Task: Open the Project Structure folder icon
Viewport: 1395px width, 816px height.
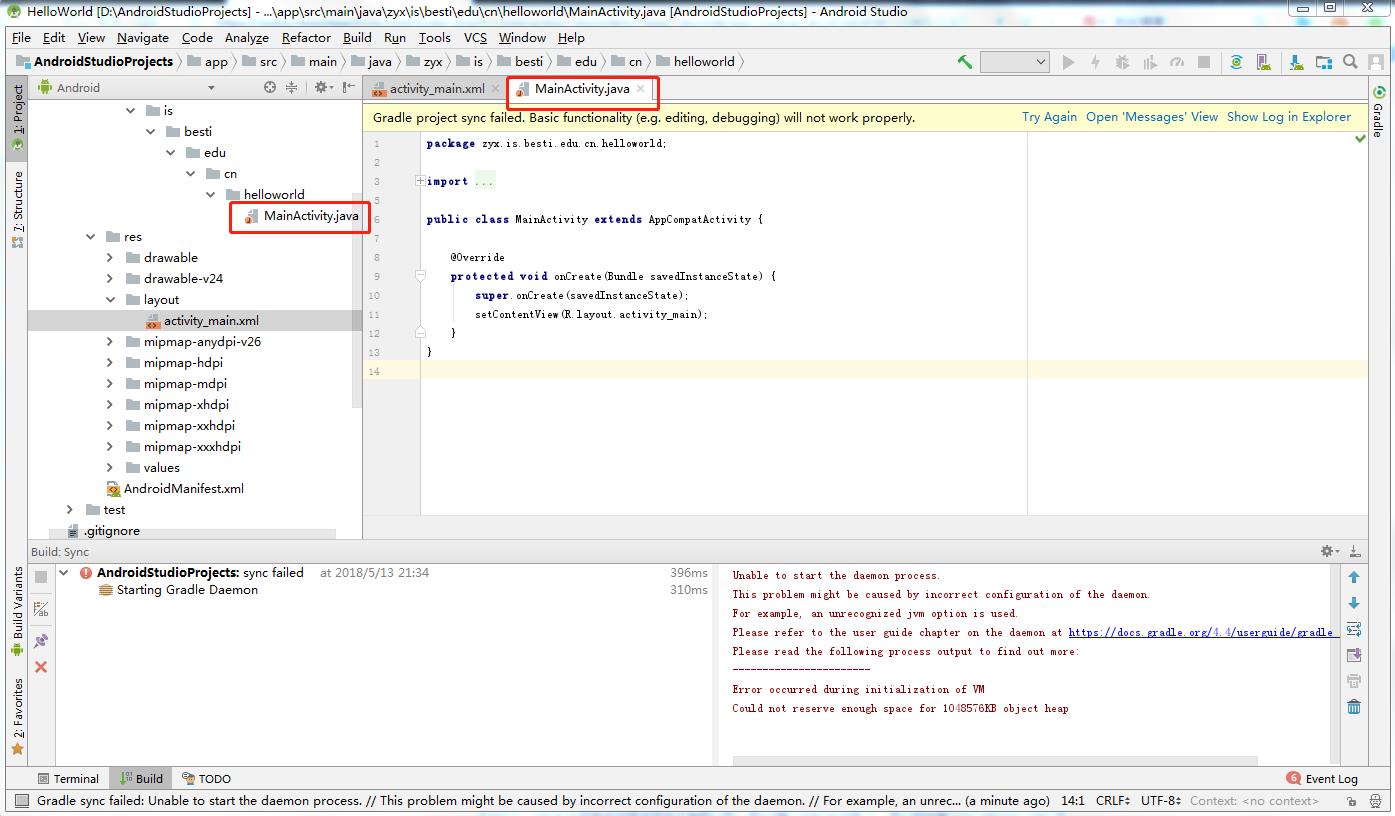Action: click(1324, 62)
